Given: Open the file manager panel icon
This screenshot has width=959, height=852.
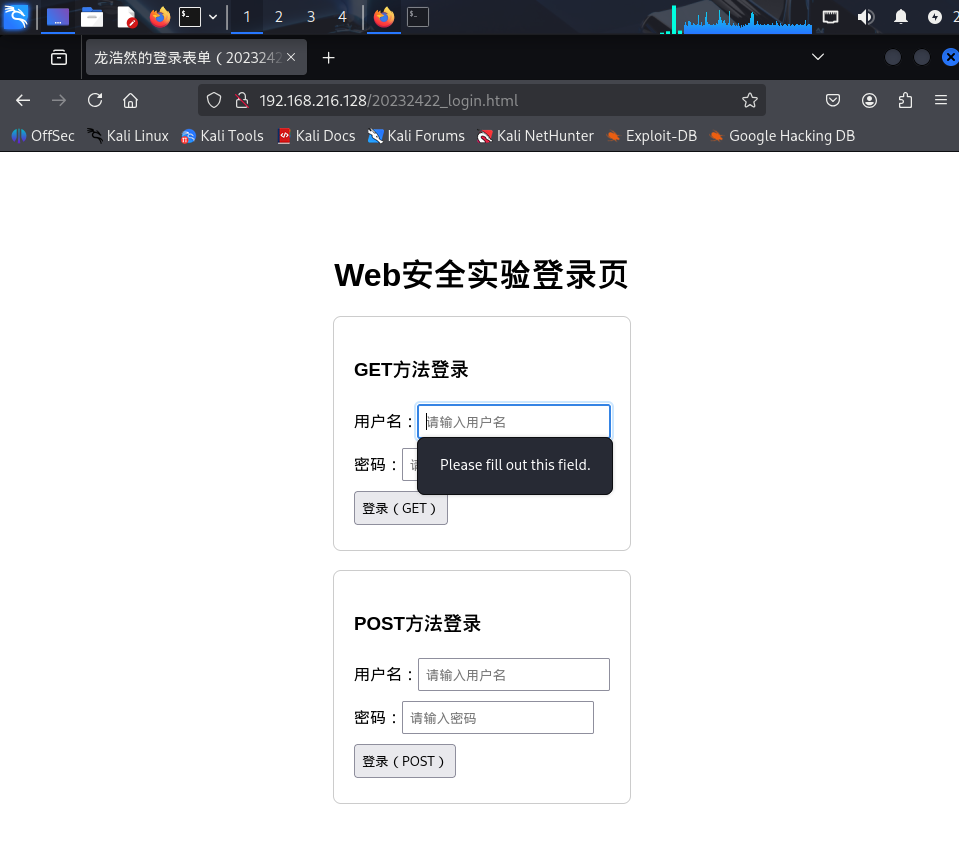Looking at the screenshot, I should coord(92,17).
